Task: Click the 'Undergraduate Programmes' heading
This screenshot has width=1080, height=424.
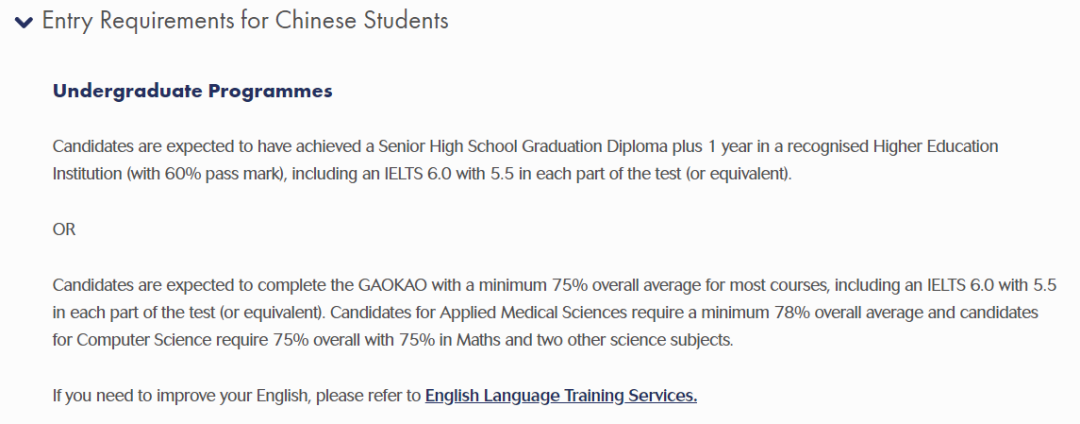Action: pos(192,91)
